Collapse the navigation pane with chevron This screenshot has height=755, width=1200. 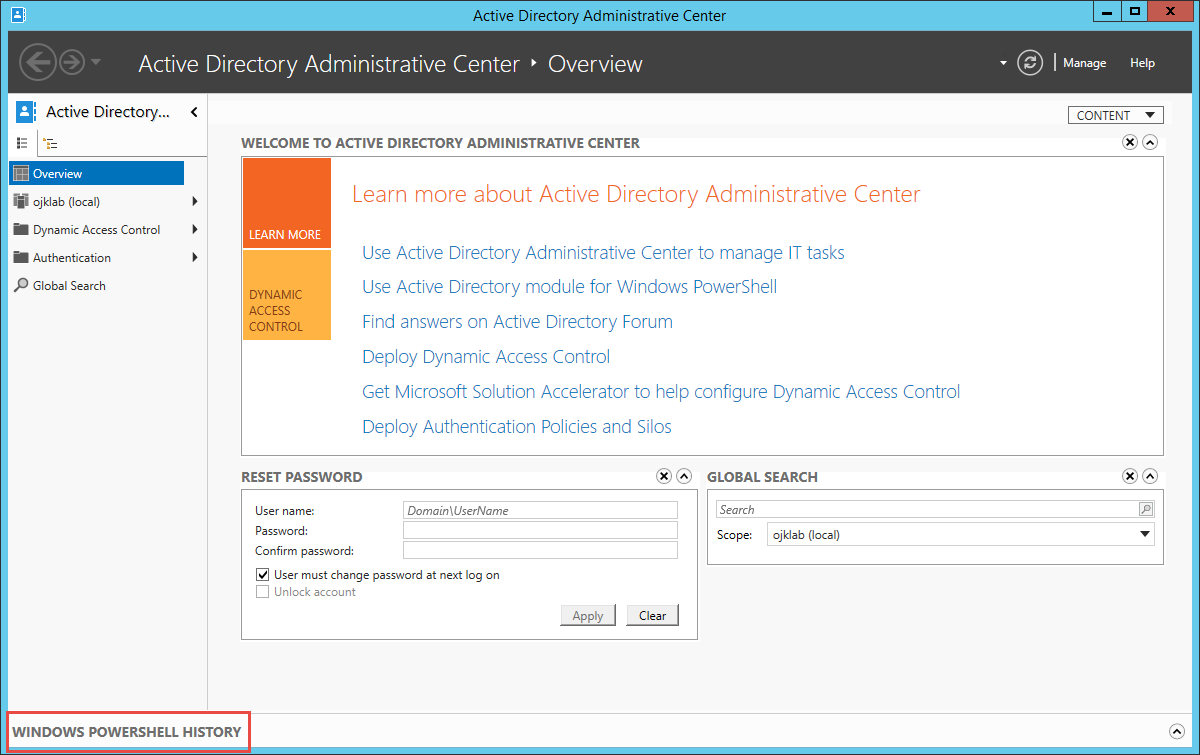click(x=194, y=112)
